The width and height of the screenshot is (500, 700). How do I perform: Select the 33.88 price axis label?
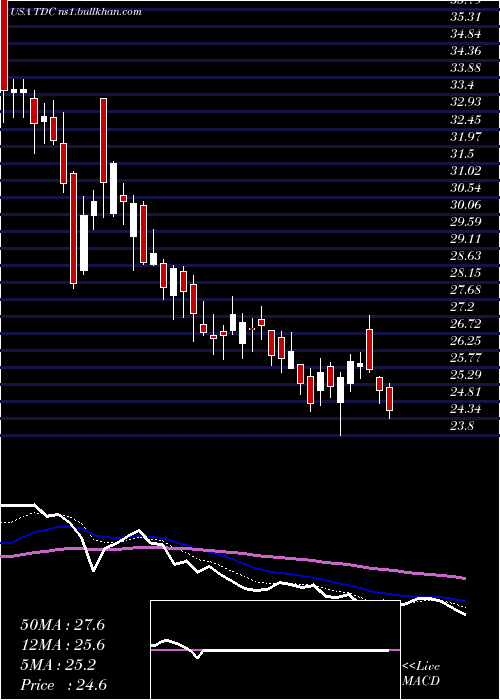(465, 68)
